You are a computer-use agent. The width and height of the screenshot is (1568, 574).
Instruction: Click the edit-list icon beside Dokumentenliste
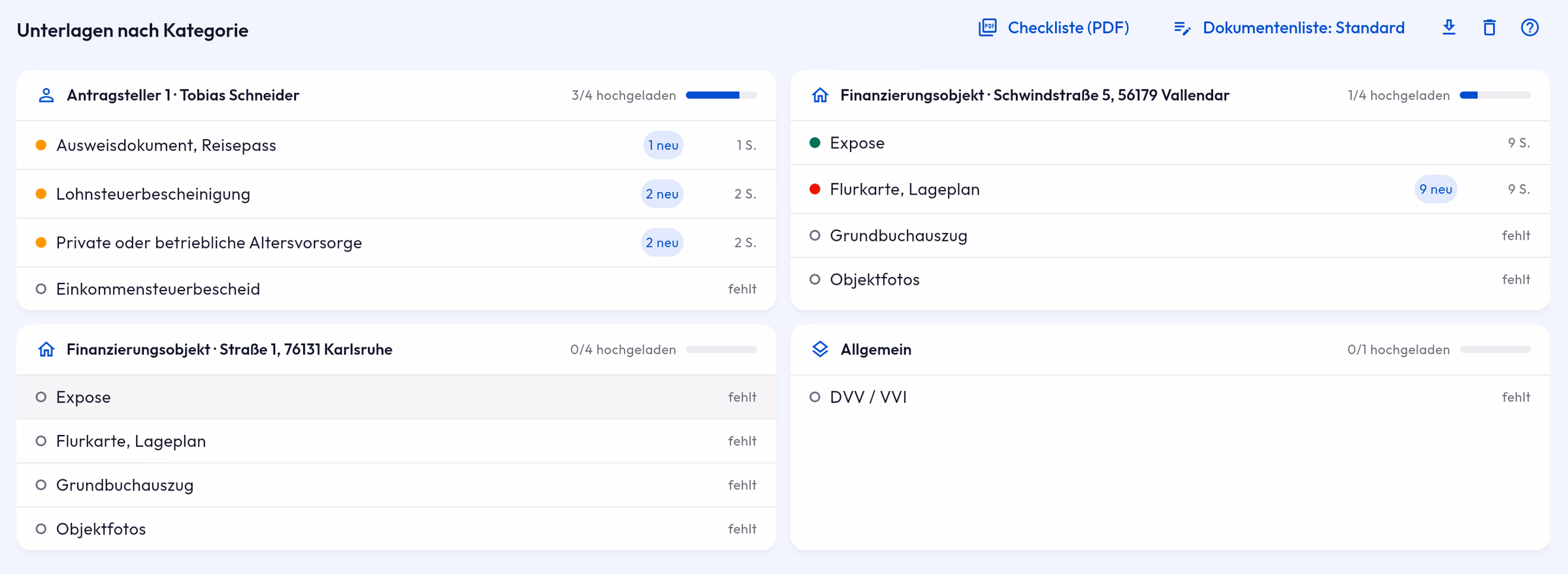(1182, 28)
